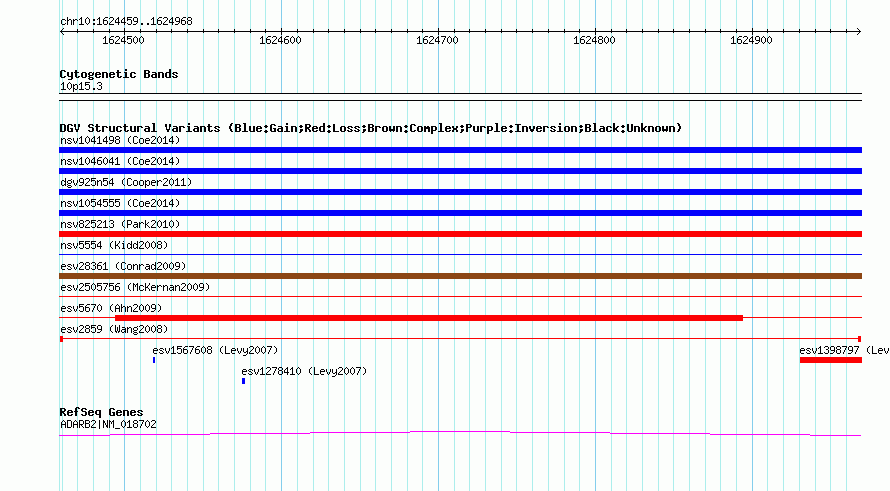Click the Cytogenetic Bands track title

click(x=119, y=74)
